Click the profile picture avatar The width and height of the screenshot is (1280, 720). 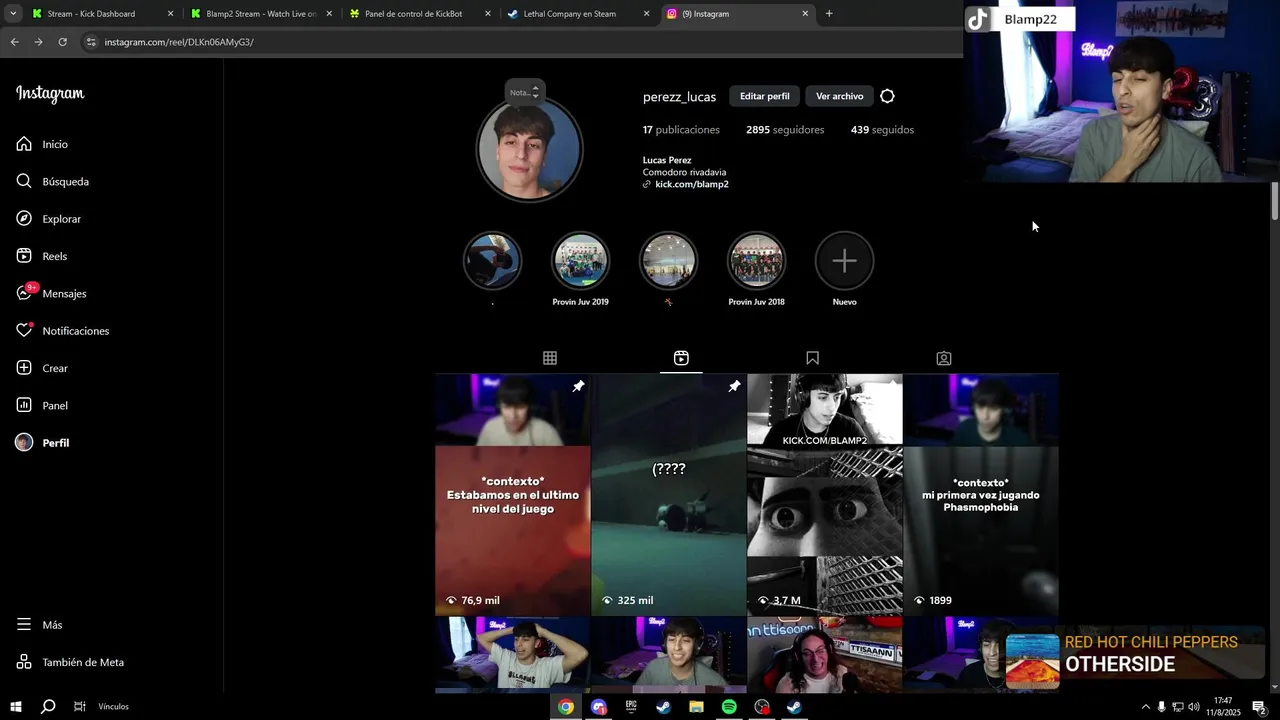coord(529,149)
